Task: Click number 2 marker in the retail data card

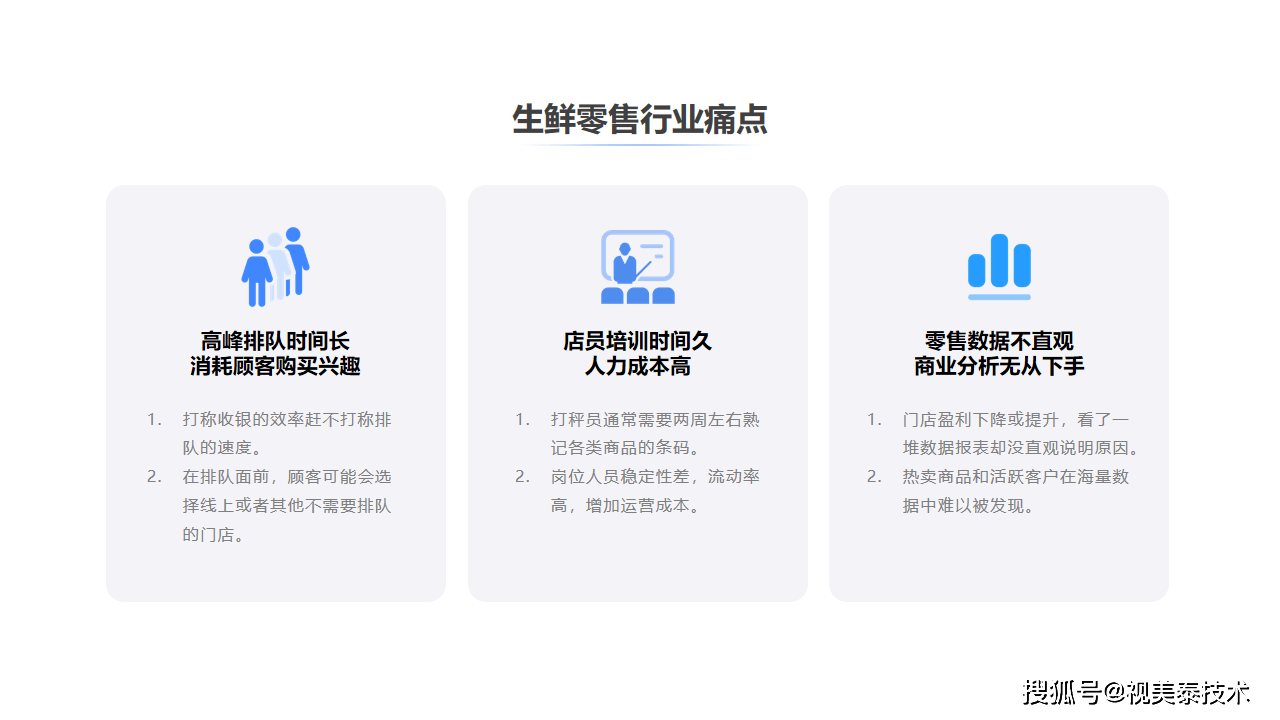Action: 874,477
